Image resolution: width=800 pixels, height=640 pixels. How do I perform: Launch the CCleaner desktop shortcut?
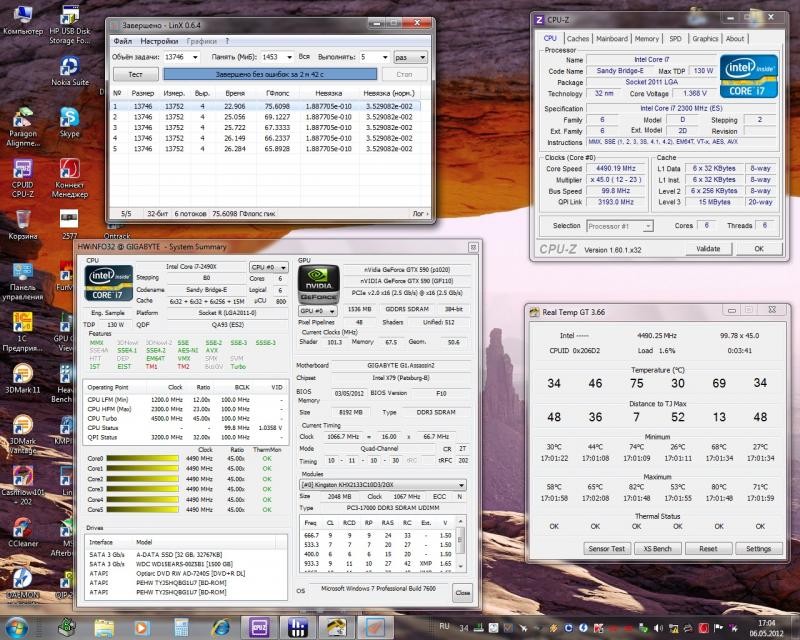click(x=22, y=532)
